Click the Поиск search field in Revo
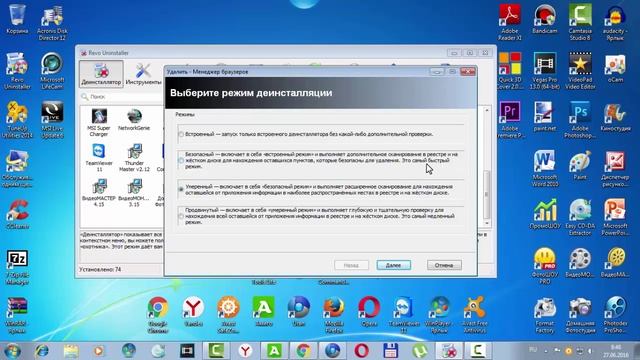This screenshot has width=640, height=360. 122,97
